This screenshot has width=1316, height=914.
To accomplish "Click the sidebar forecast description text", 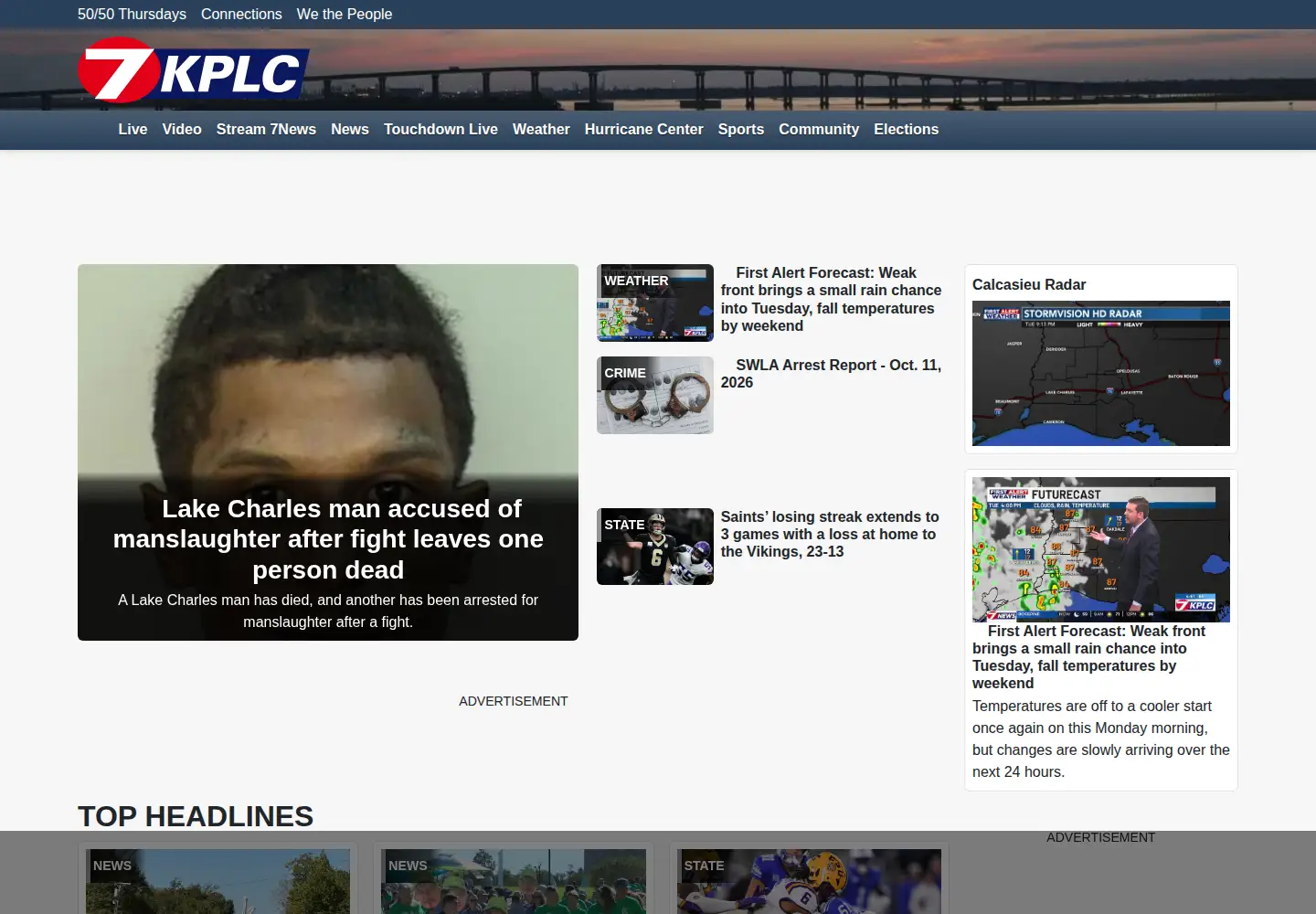I will pyautogui.click(x=1101, y=739).
